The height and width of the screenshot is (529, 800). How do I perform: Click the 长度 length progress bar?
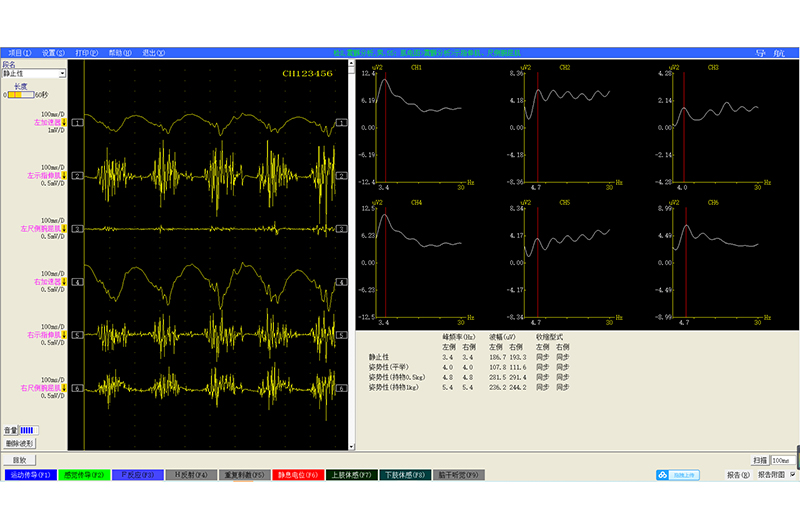point(21,94)
